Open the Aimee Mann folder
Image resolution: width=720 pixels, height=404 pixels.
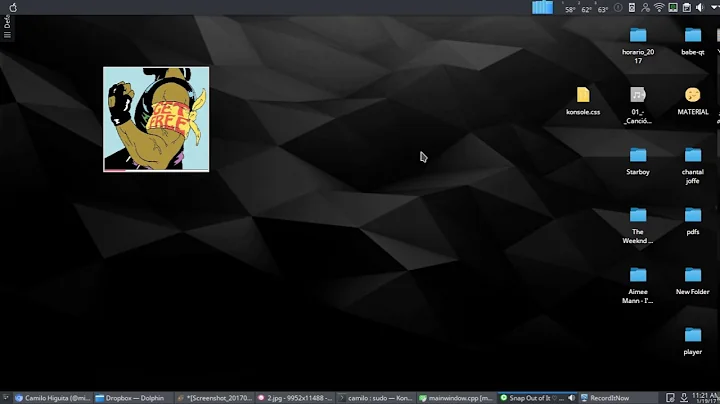[638, 275]
